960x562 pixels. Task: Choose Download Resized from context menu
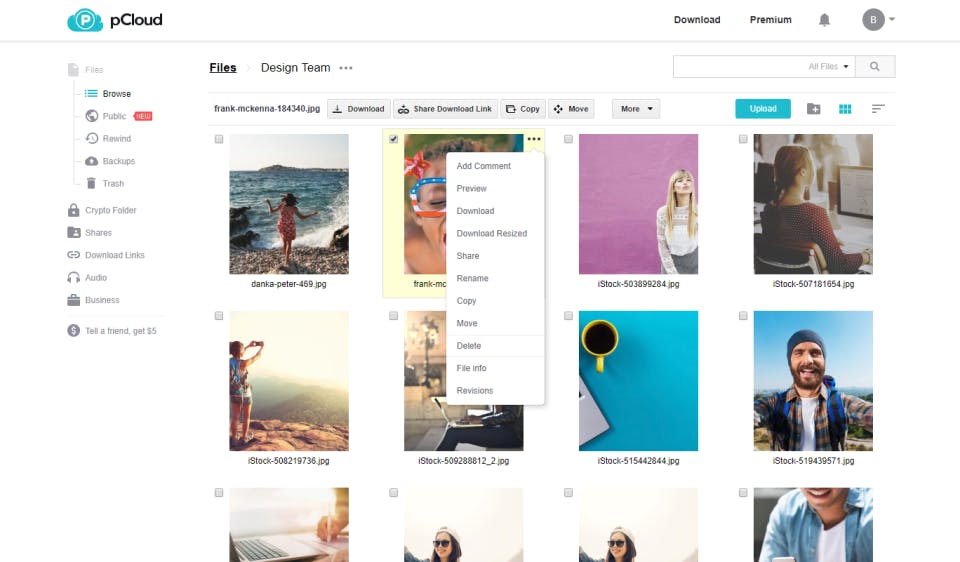point(492,233)
